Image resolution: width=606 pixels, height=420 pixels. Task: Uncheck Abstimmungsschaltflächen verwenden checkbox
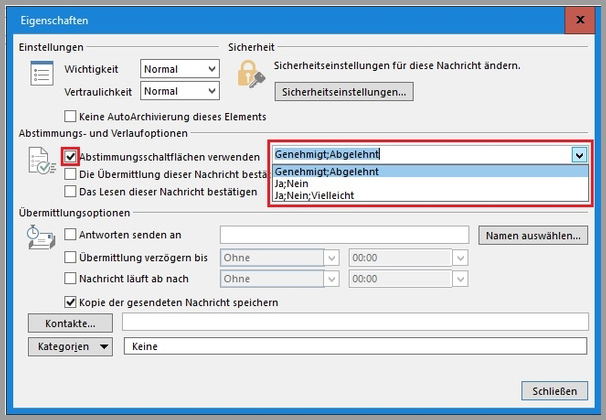[70, 156]
